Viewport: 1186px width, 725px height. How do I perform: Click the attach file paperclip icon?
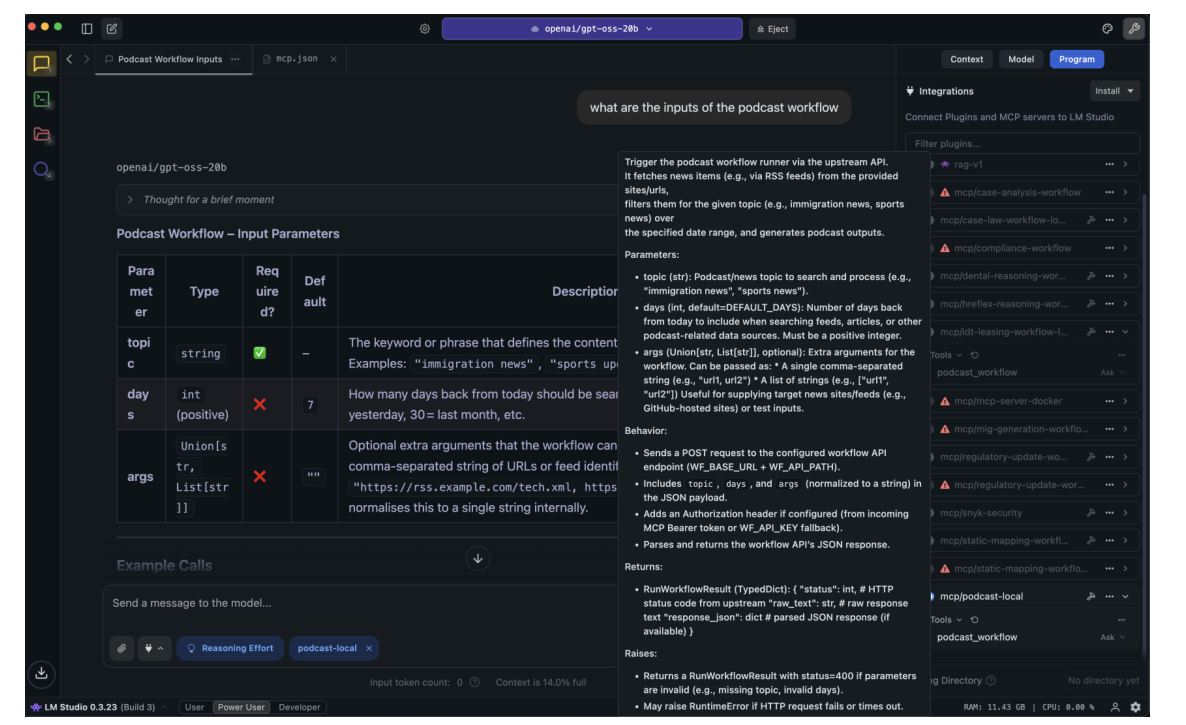coord(121,648)
